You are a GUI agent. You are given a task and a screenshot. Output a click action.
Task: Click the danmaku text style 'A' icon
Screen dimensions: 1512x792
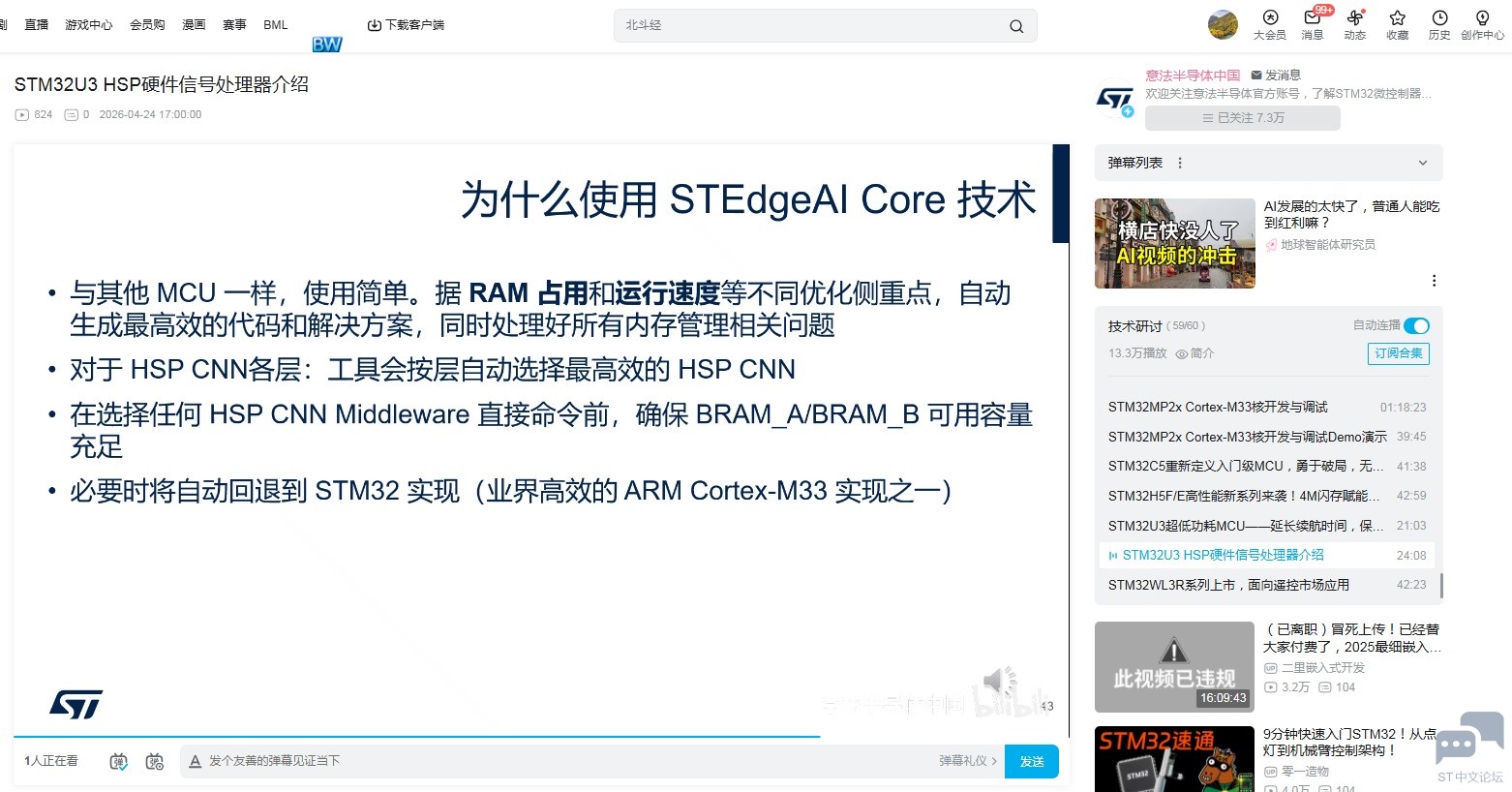pyautogui.click(x=195, y=761)
